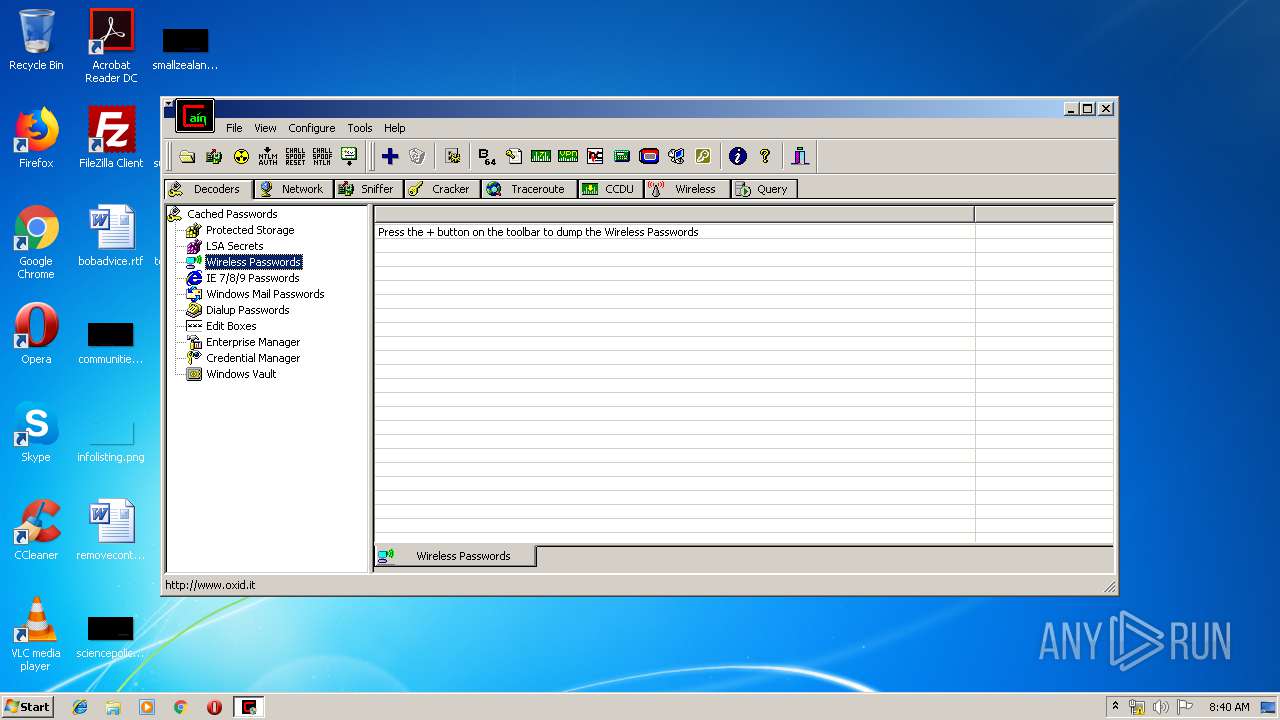Open the View menu
Screen dimensions: 1280x720
(265, 128)
